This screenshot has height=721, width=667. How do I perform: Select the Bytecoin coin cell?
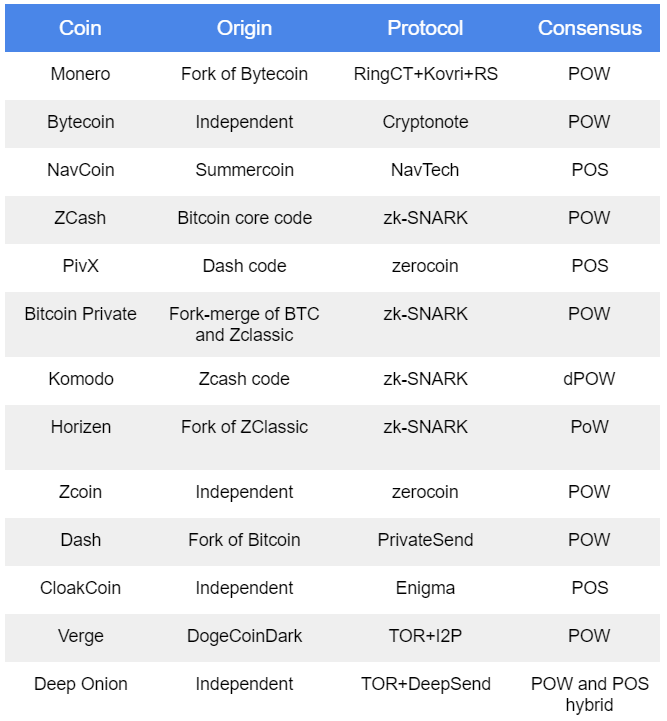80,122
